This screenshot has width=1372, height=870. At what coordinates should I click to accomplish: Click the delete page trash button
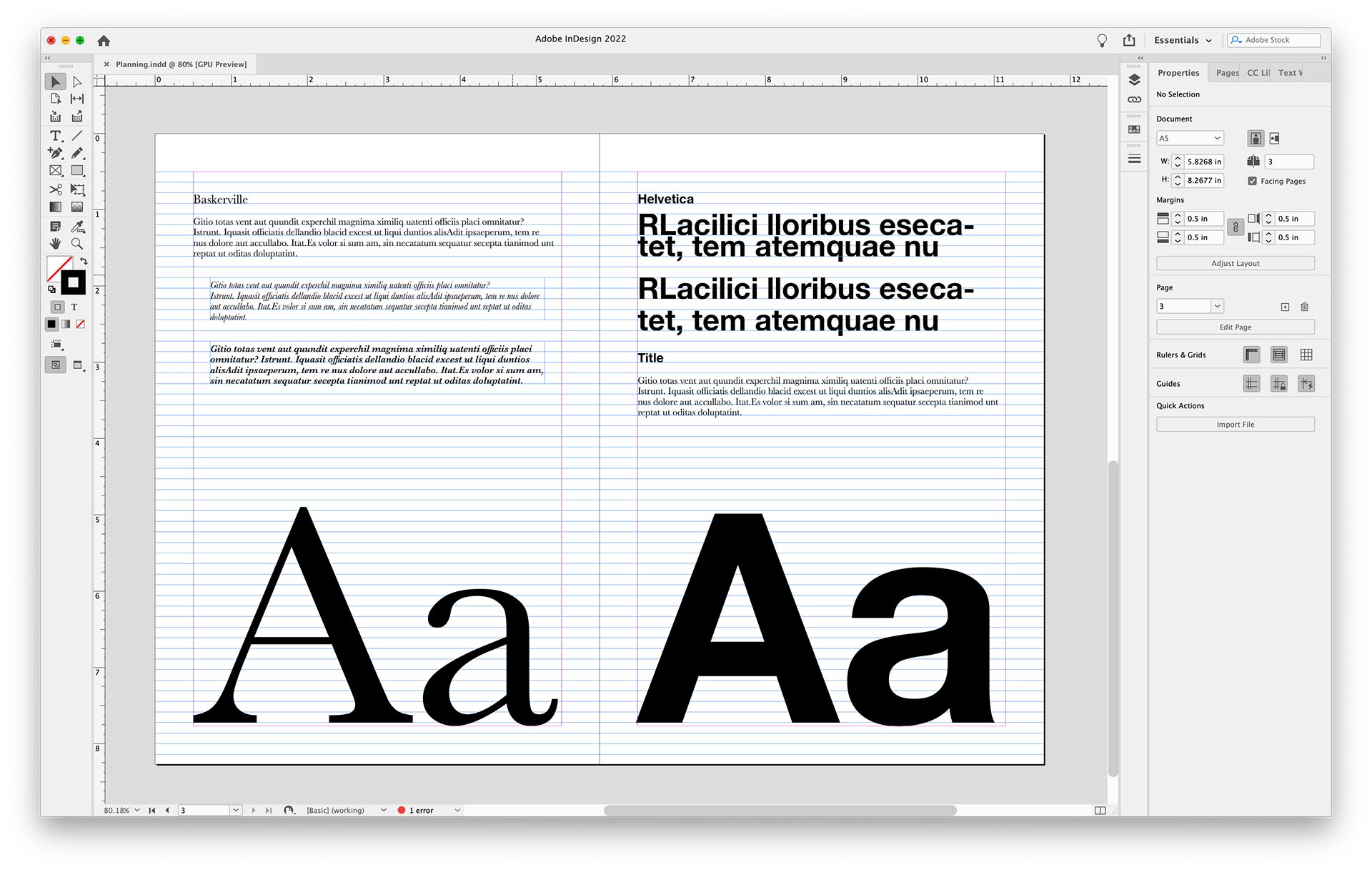click(1305, 307)
